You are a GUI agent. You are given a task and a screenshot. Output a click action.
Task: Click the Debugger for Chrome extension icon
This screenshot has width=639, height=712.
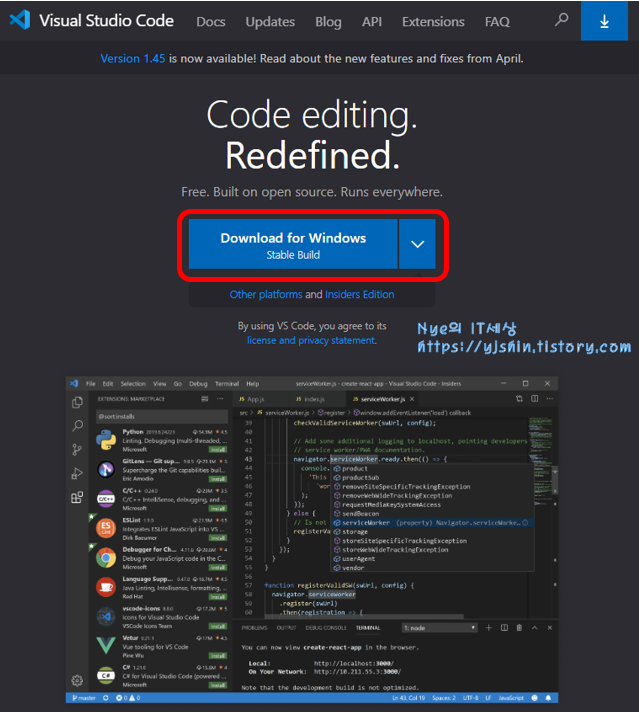[106, 558]
